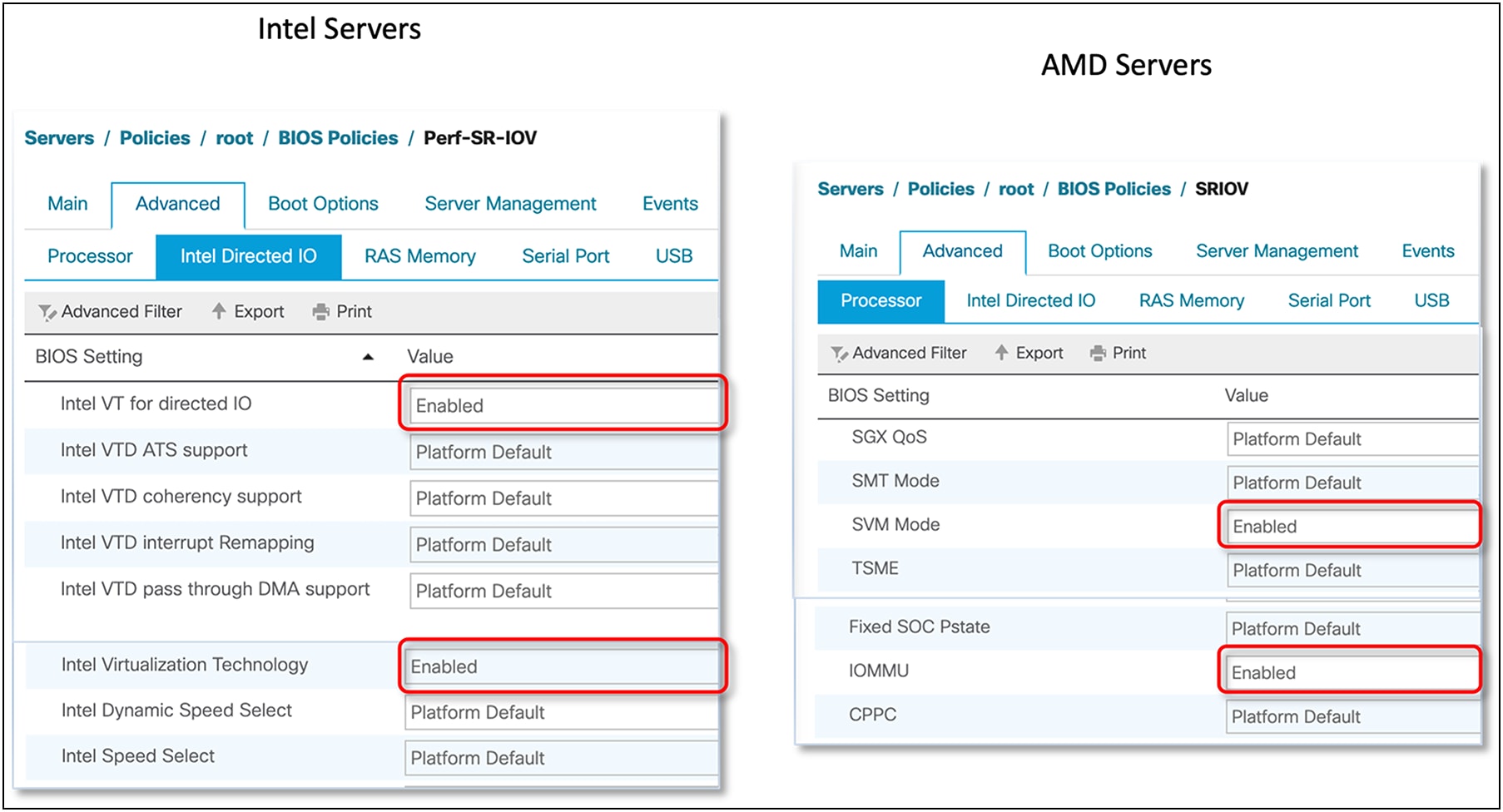Image resolution: width=1503 pixels, height=812 pixels.
Task: Open RAS Memory subtab in SRIOV policy
Action: [1192, 301]
